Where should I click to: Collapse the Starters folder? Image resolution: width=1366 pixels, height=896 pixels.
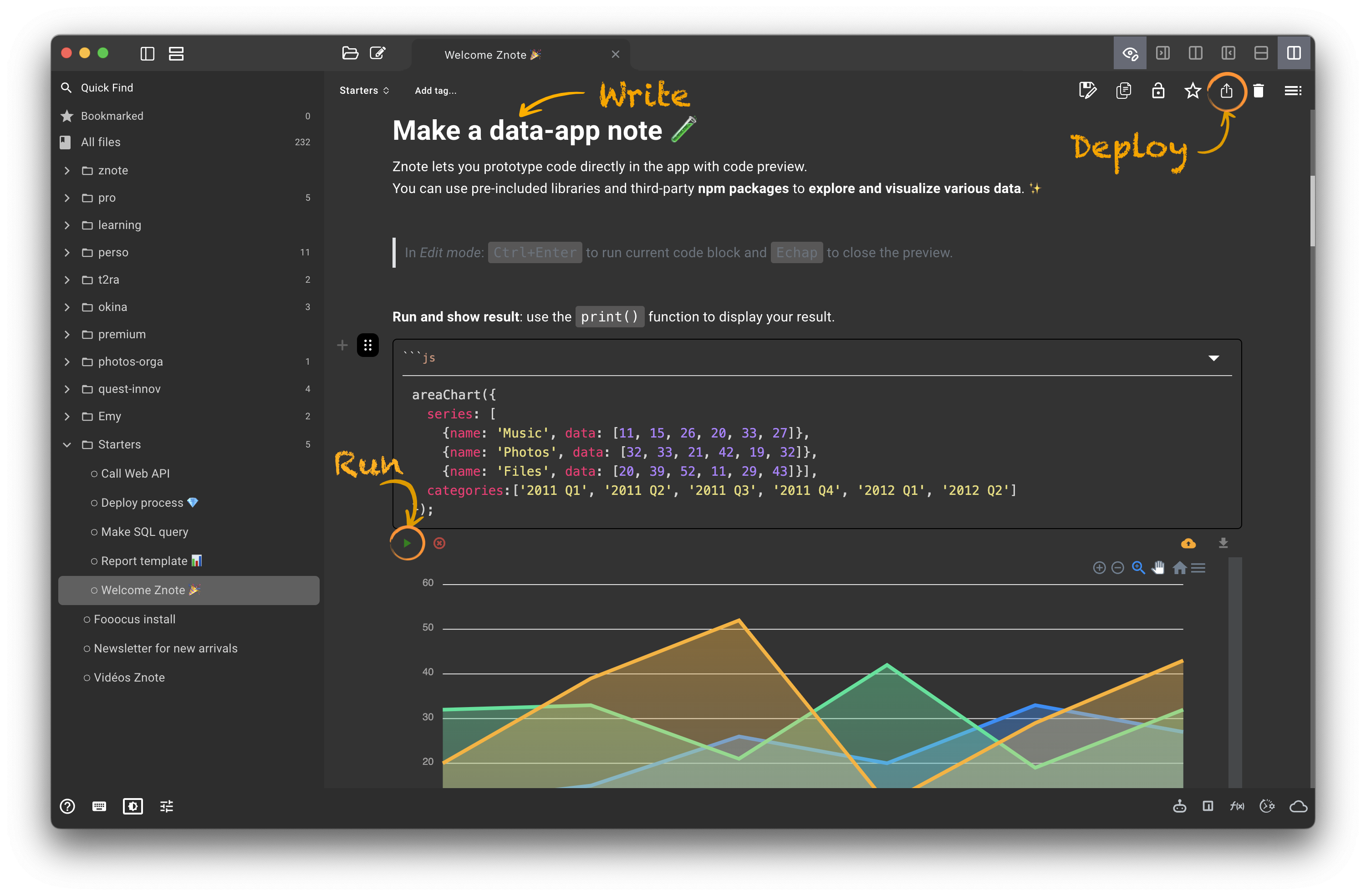(67, 445)
